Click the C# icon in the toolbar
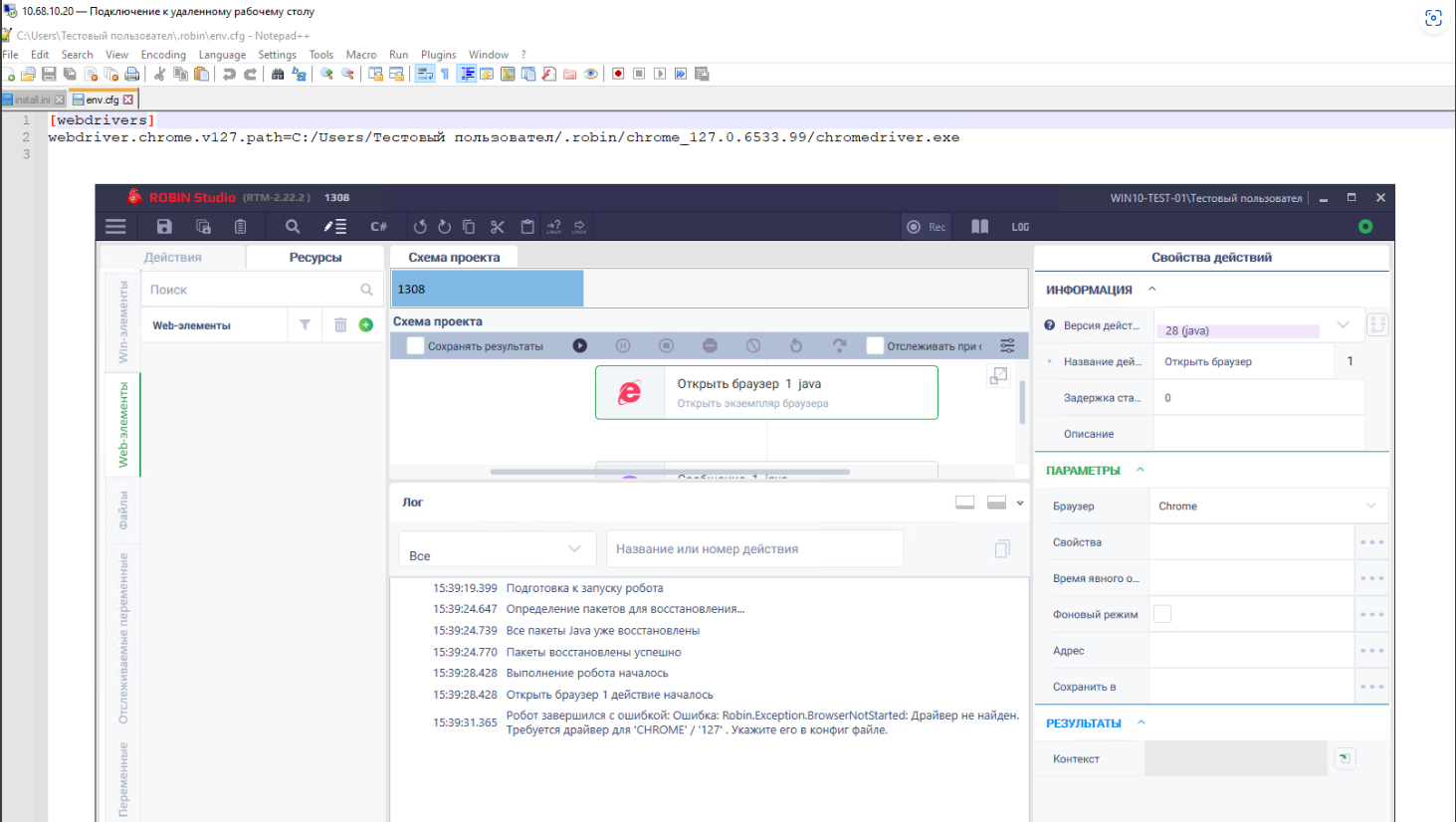 (x=378, y=227)
